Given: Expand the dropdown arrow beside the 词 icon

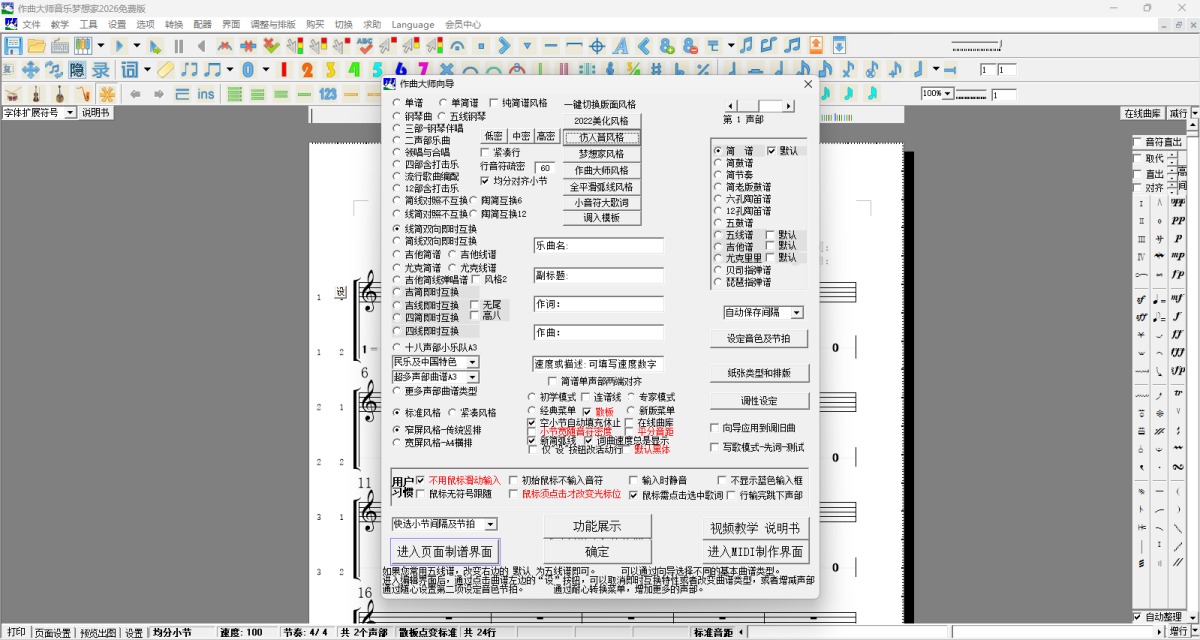Looking at the screenshot, I should 147,70.
